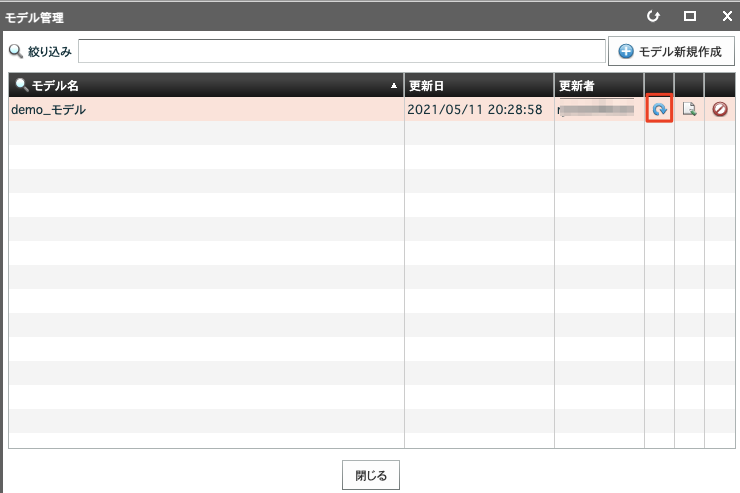This screenshot has height=493, width=740.
Task: Select the demo_モデル row name
Action: click(x=49, y=109)
